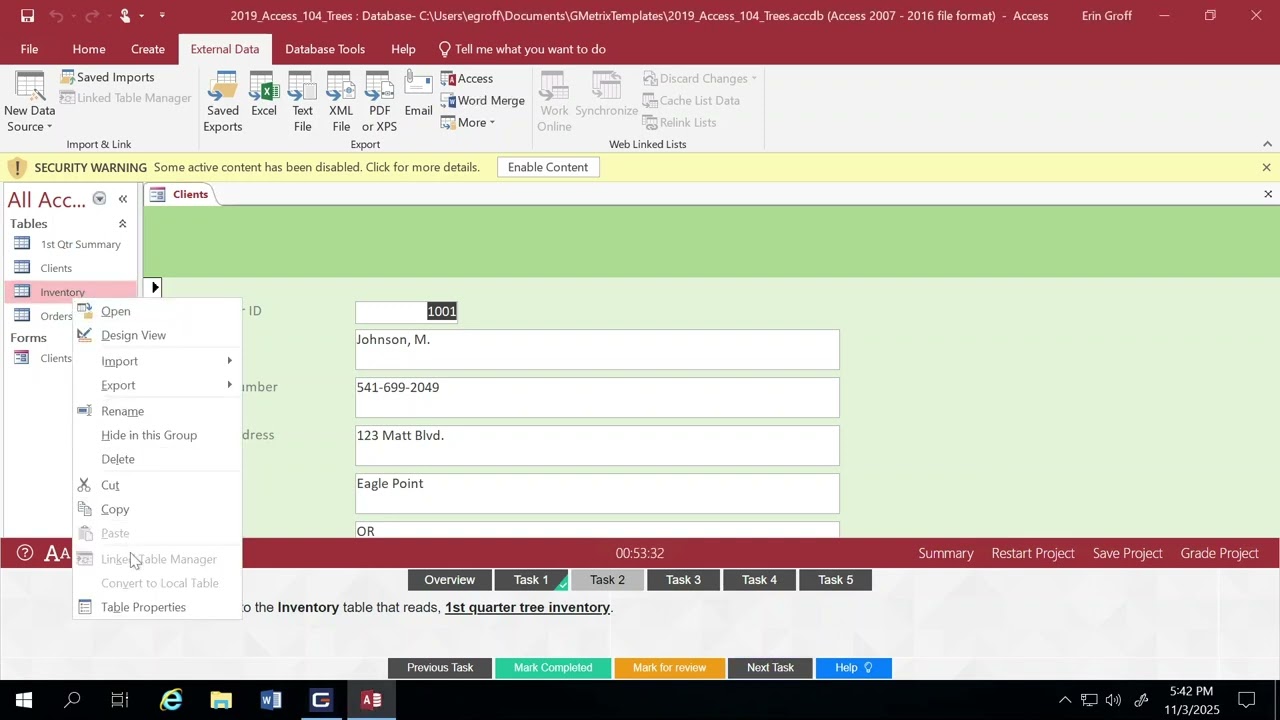Click the name field Johnson, M.

[x=597, y=349]
